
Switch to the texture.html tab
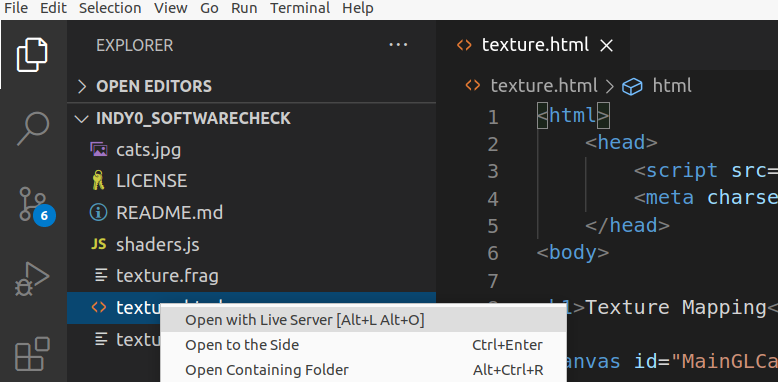click(533, 46)
